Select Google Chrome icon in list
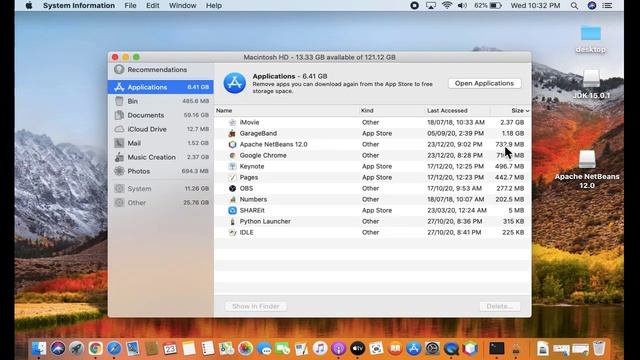Viewport: 640px width, 360px height. (232, 156)
